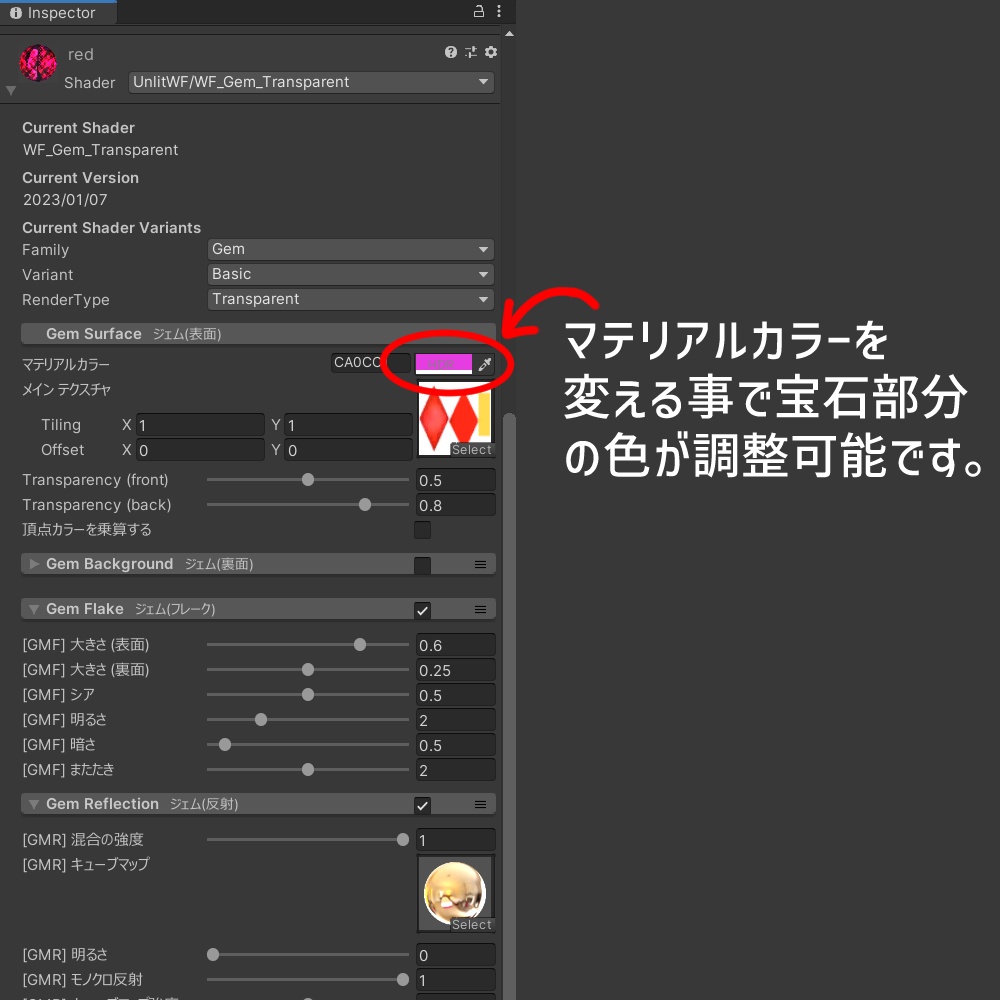The image size is (1000, 1000).
Task: Click the gear settings icon for the red material
Action: (490, 52)
